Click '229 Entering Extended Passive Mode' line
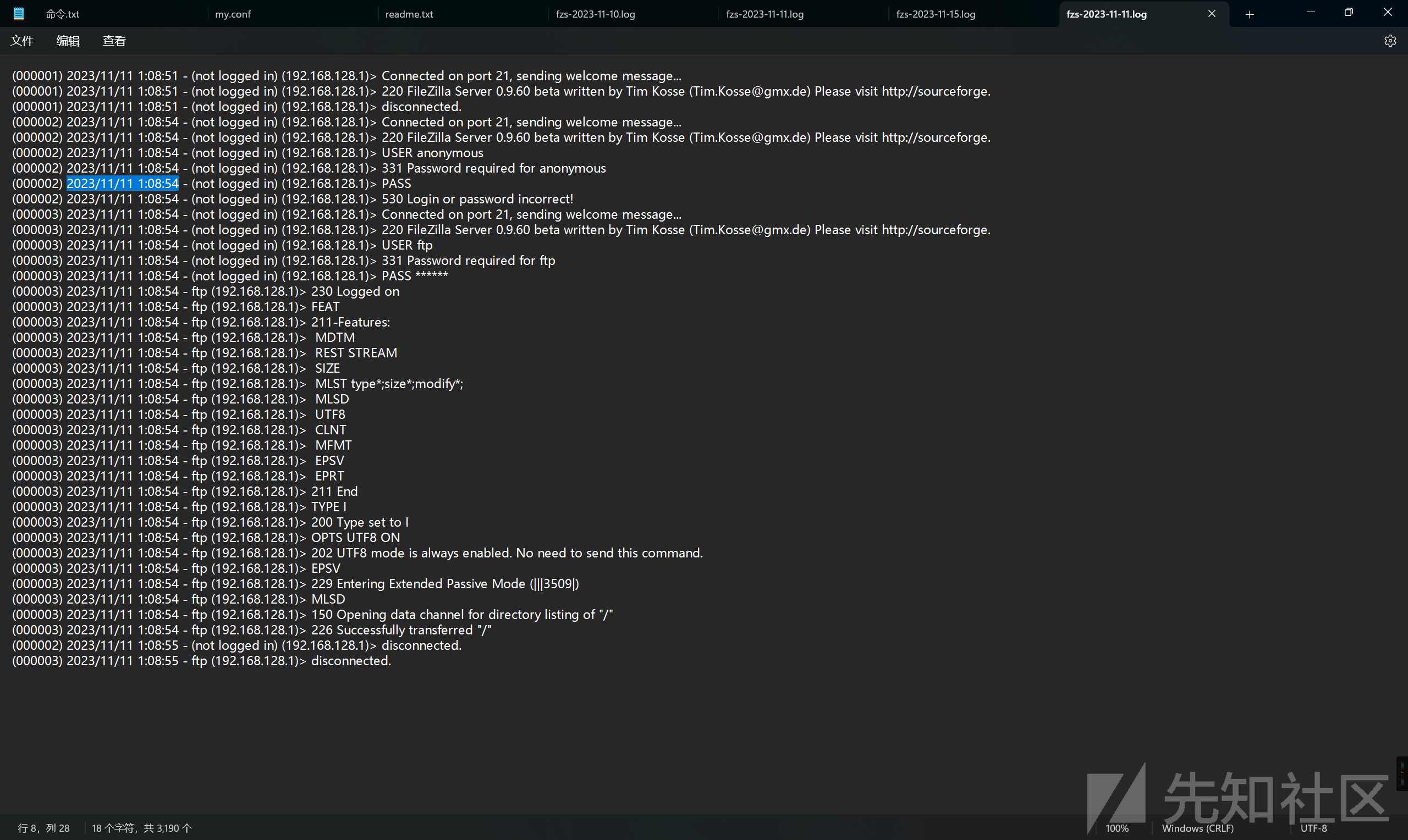Screen dimensions: 1408x840 295,584
